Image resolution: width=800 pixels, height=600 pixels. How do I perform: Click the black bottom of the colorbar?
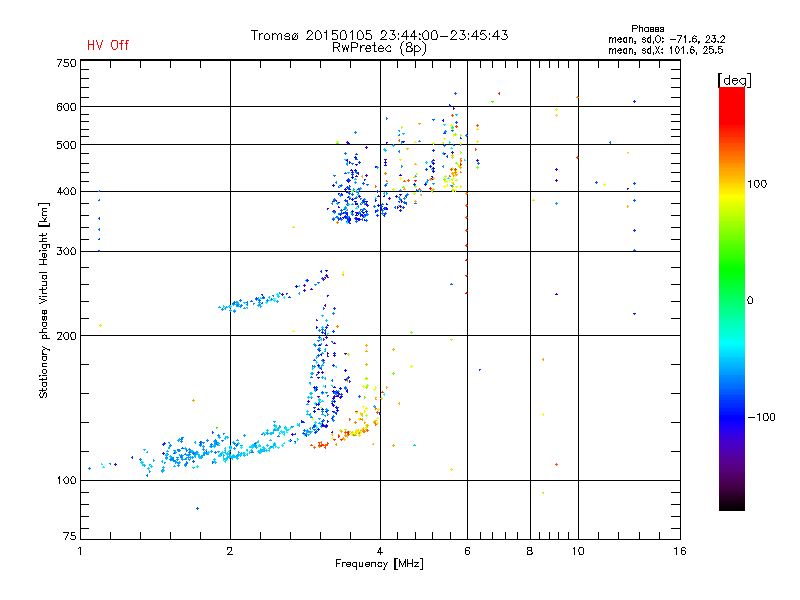click(x=732, y=503)
